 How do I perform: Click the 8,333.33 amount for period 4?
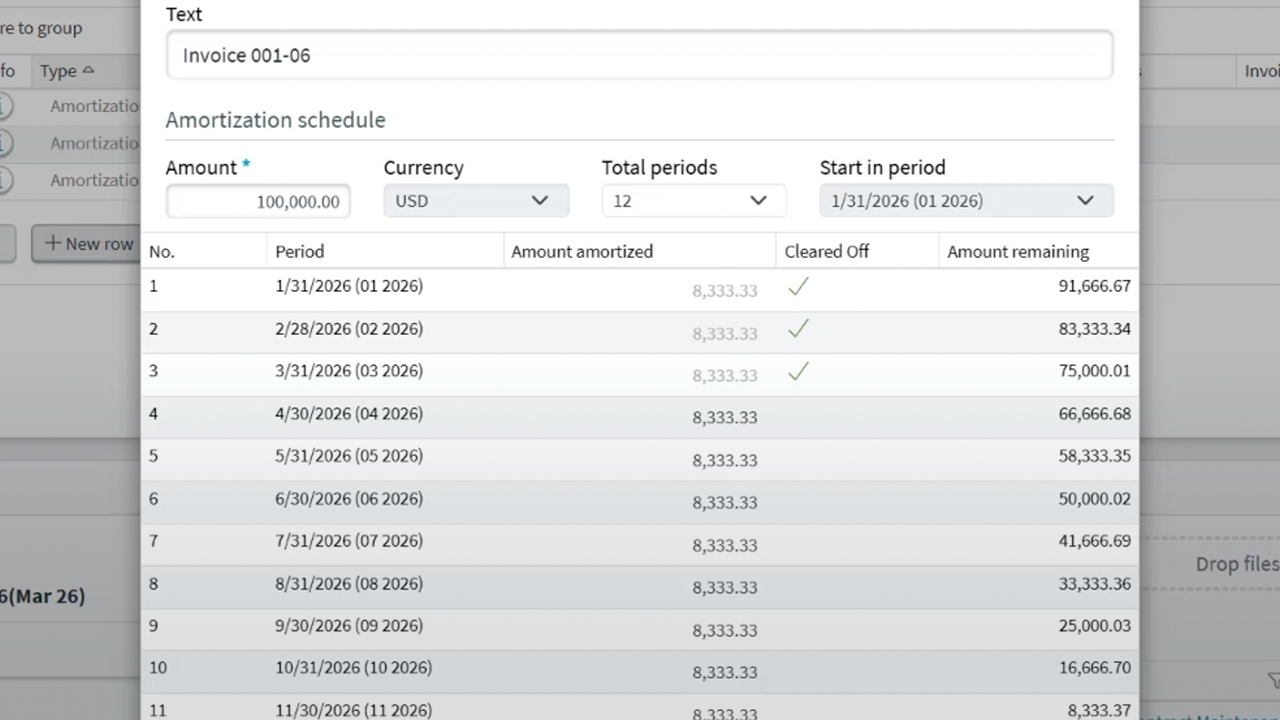tap(725, 418)
